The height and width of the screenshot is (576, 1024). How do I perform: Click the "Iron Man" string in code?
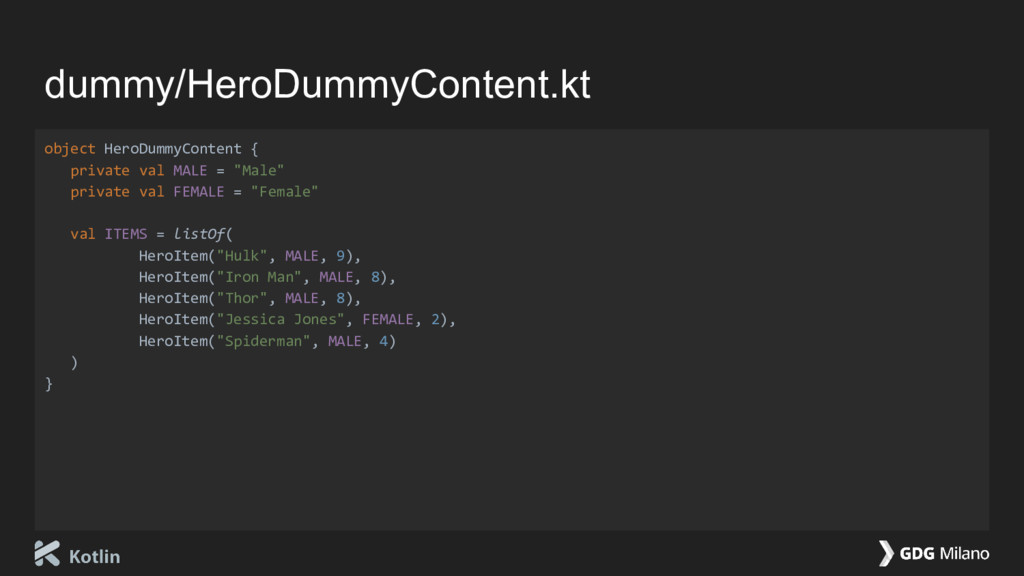[259, 277]
